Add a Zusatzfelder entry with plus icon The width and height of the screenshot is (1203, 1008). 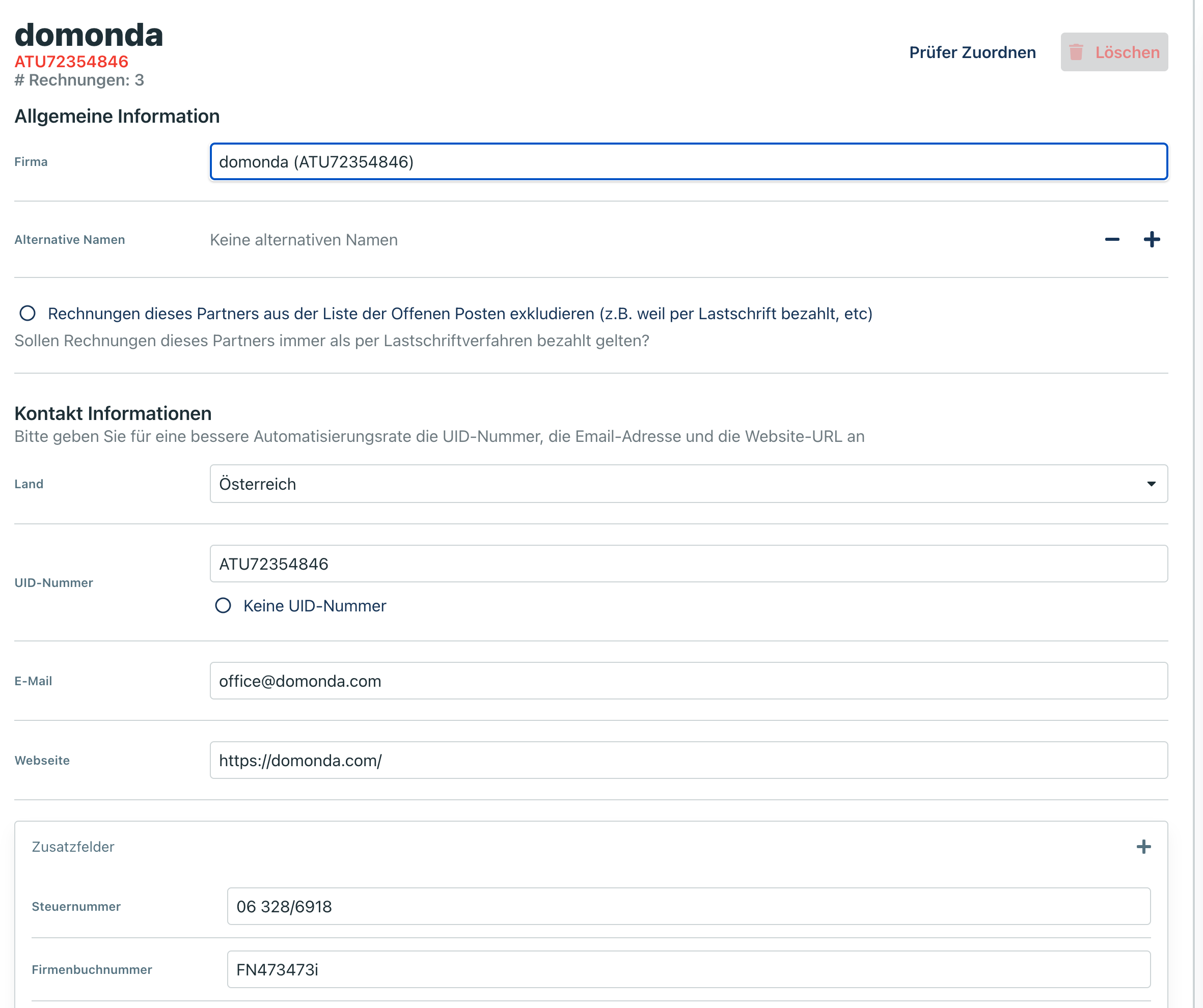pyautogui.click(x=1143, y=847)
